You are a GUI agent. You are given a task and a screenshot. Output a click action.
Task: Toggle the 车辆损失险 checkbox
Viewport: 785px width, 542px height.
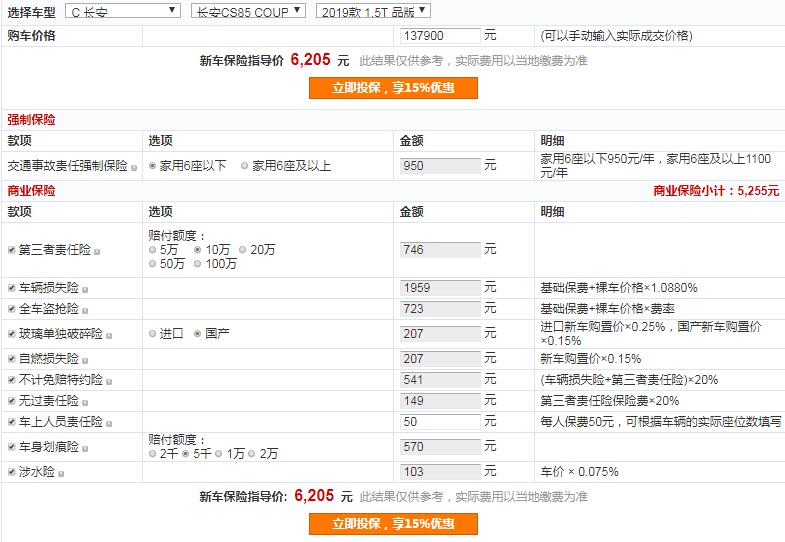point(12,288)
